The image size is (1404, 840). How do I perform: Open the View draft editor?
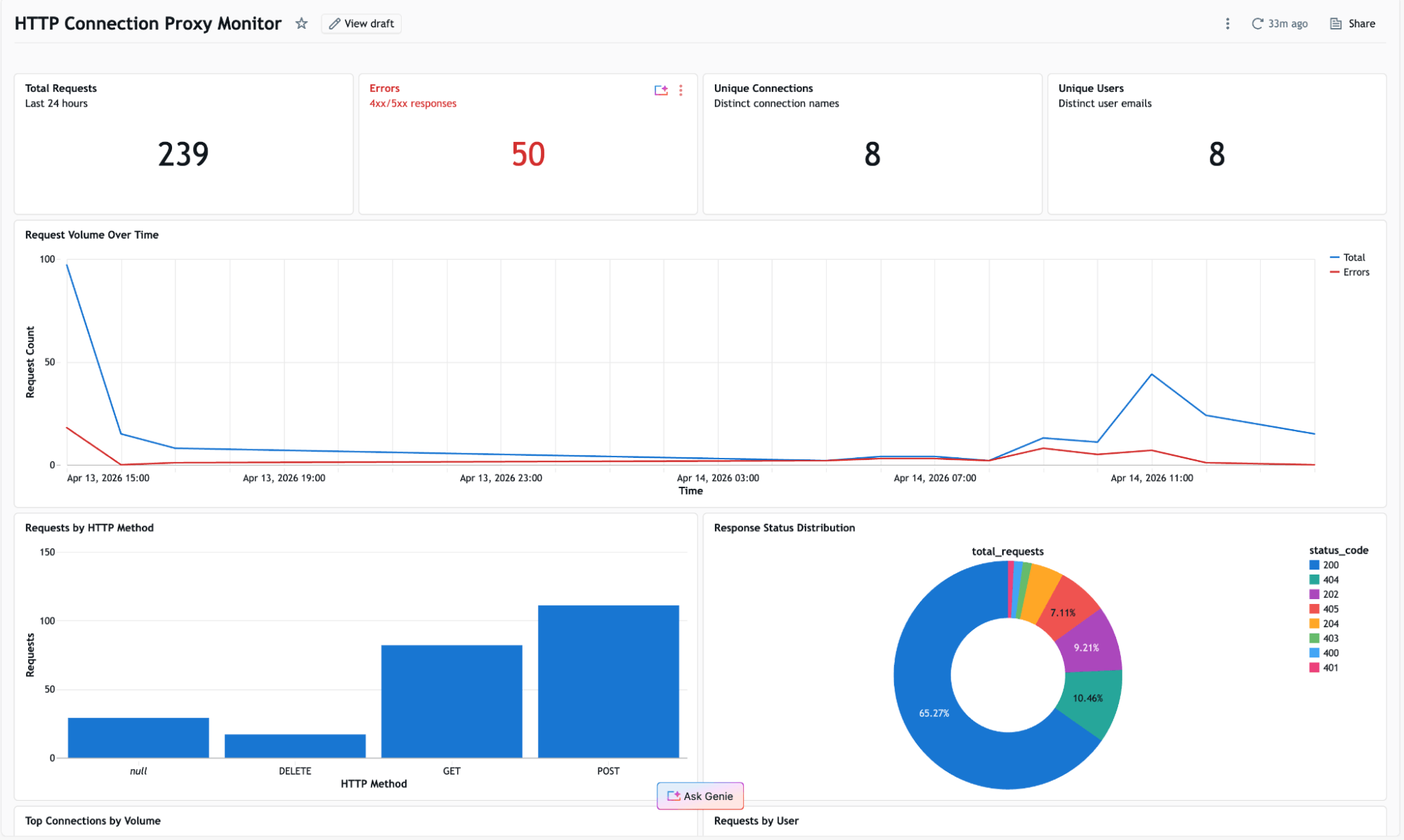[x=361, y=23]
